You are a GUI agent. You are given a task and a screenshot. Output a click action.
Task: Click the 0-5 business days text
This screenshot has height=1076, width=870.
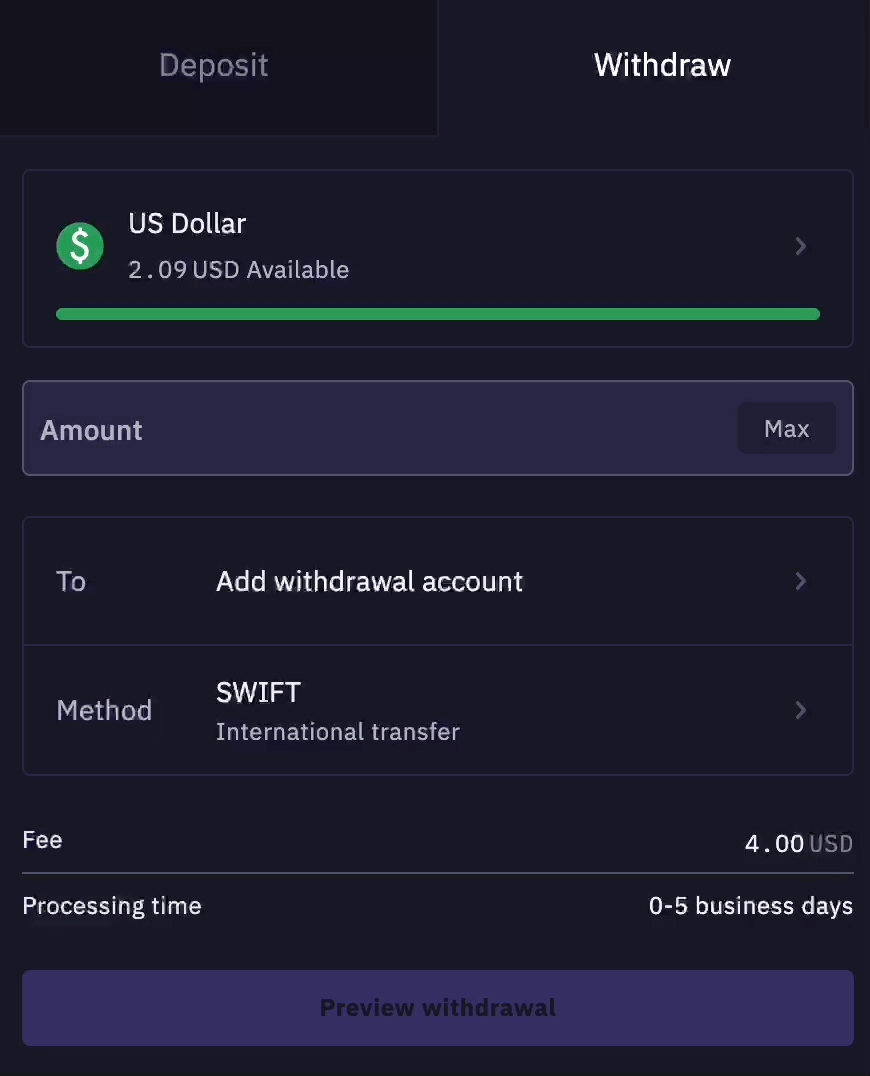tap(751, 906)
